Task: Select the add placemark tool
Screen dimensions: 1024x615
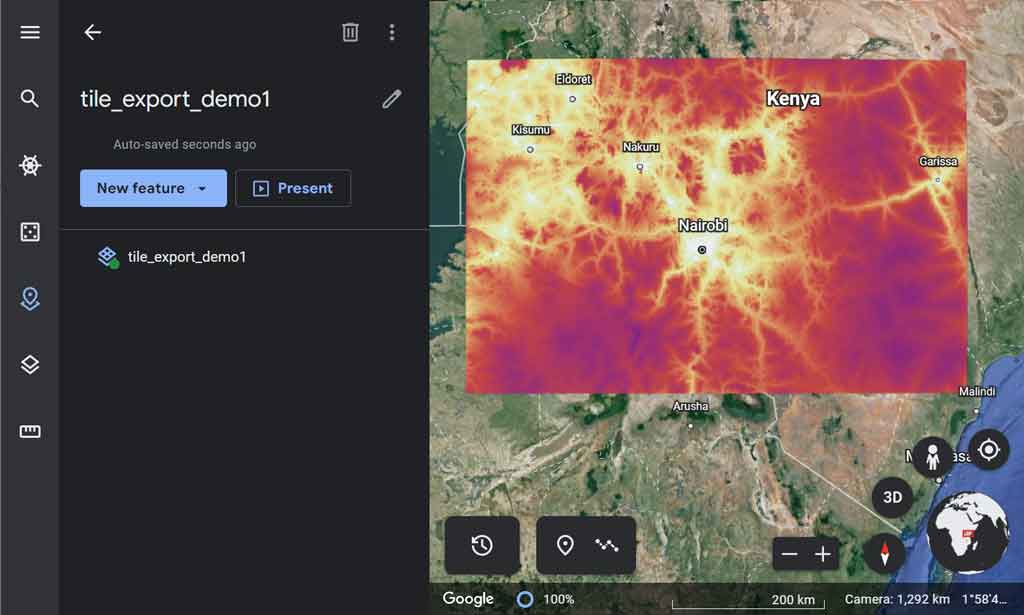Action: [566, 546]
